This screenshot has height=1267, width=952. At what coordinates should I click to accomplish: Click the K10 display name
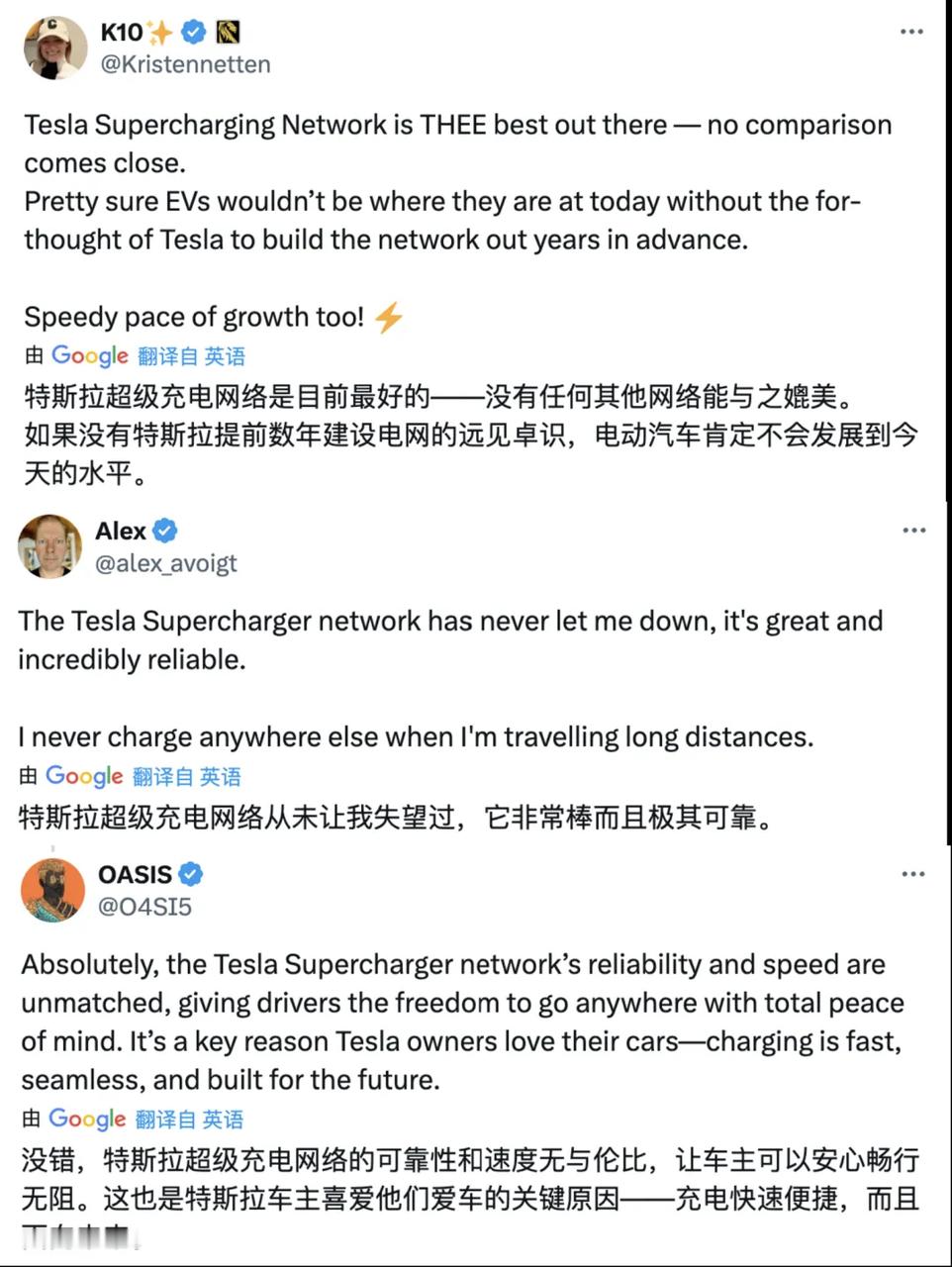121,33
